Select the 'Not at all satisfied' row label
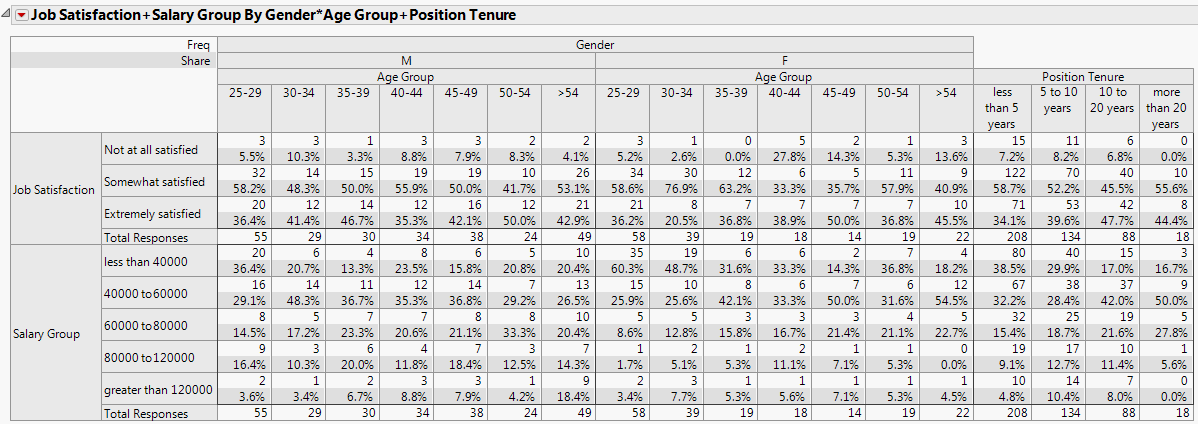The image size is (1198, 424). coord(151,149)
